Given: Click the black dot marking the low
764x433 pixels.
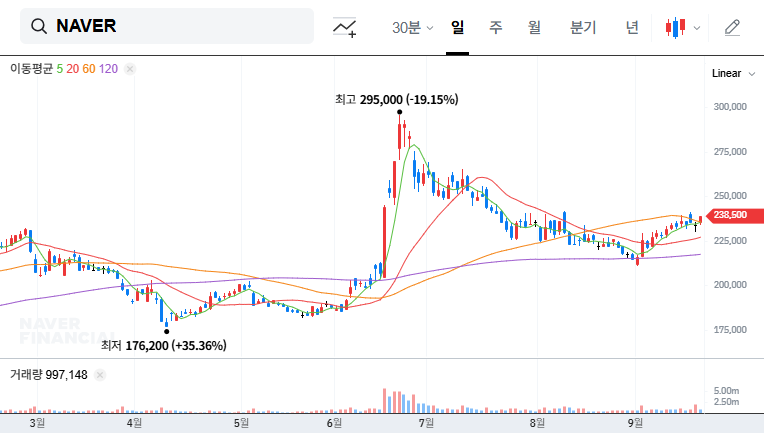Looking at the screenshot, I should pyautogui.click(x=167, y=332).
